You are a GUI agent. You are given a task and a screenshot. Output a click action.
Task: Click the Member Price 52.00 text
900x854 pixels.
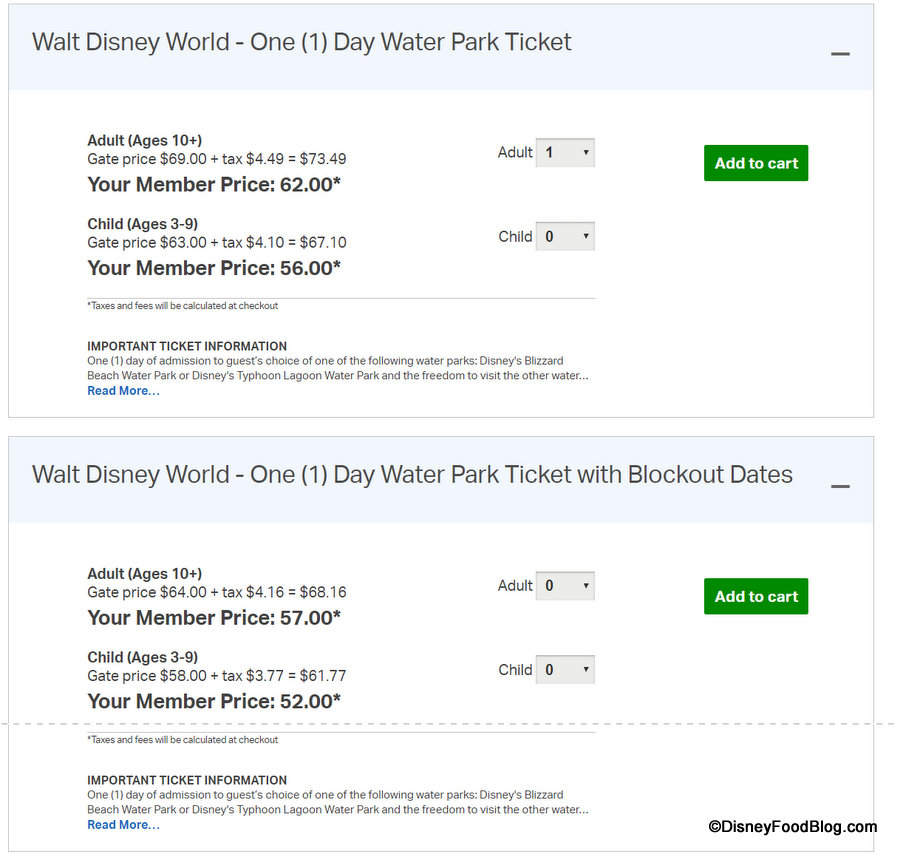[x=214, y=701]
